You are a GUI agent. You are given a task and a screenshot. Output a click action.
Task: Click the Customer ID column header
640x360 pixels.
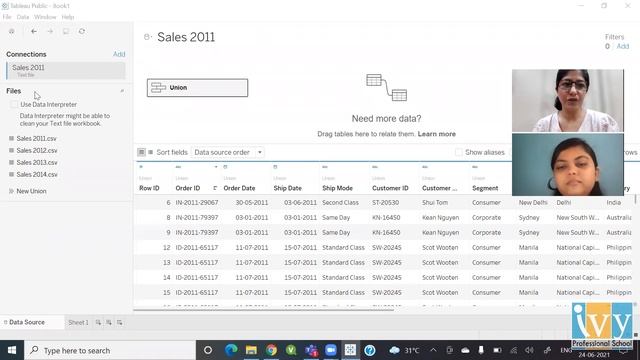390,188
